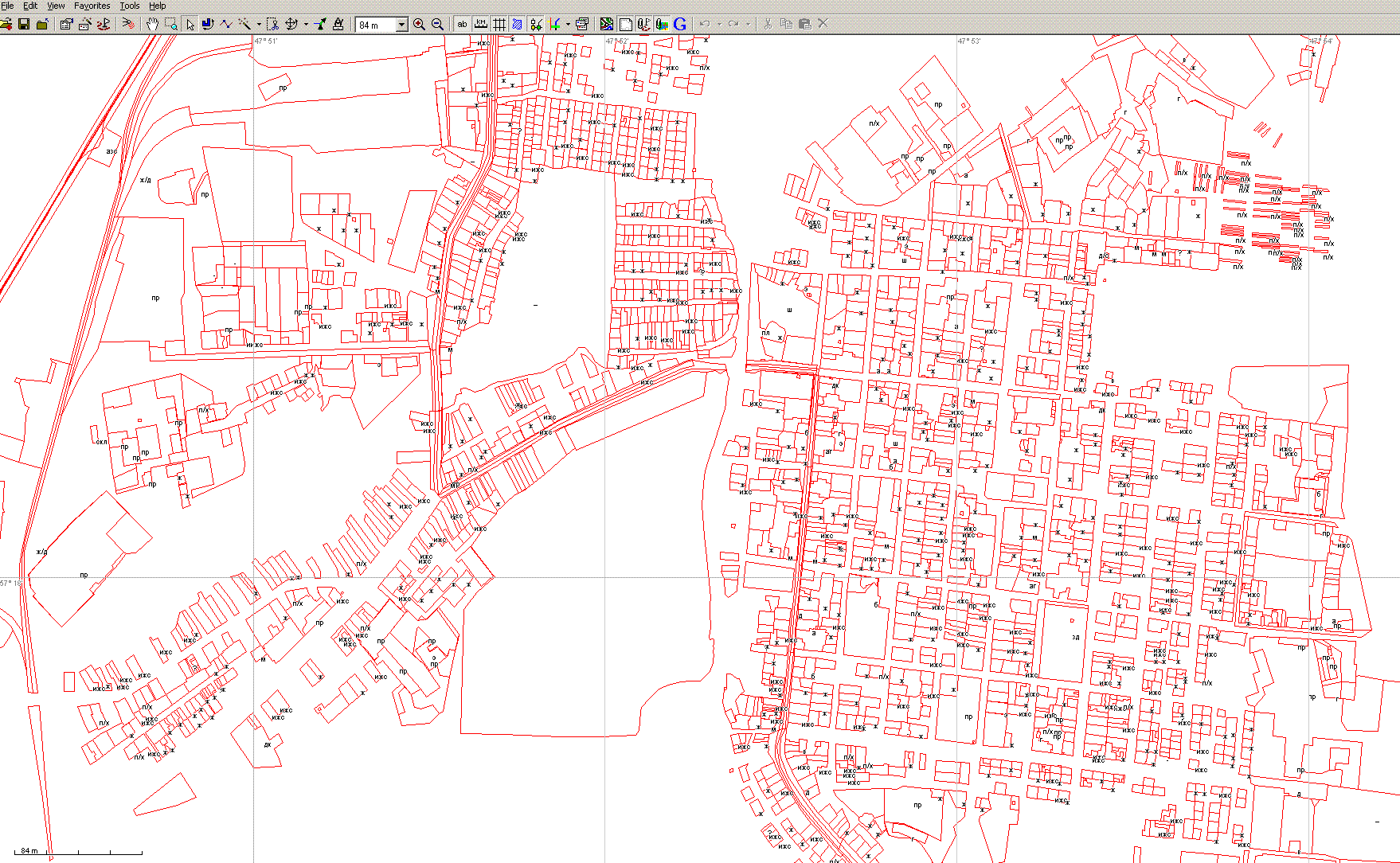
Task: Toggle the blue hatched polygon fill button
Action: pos(518,24)
